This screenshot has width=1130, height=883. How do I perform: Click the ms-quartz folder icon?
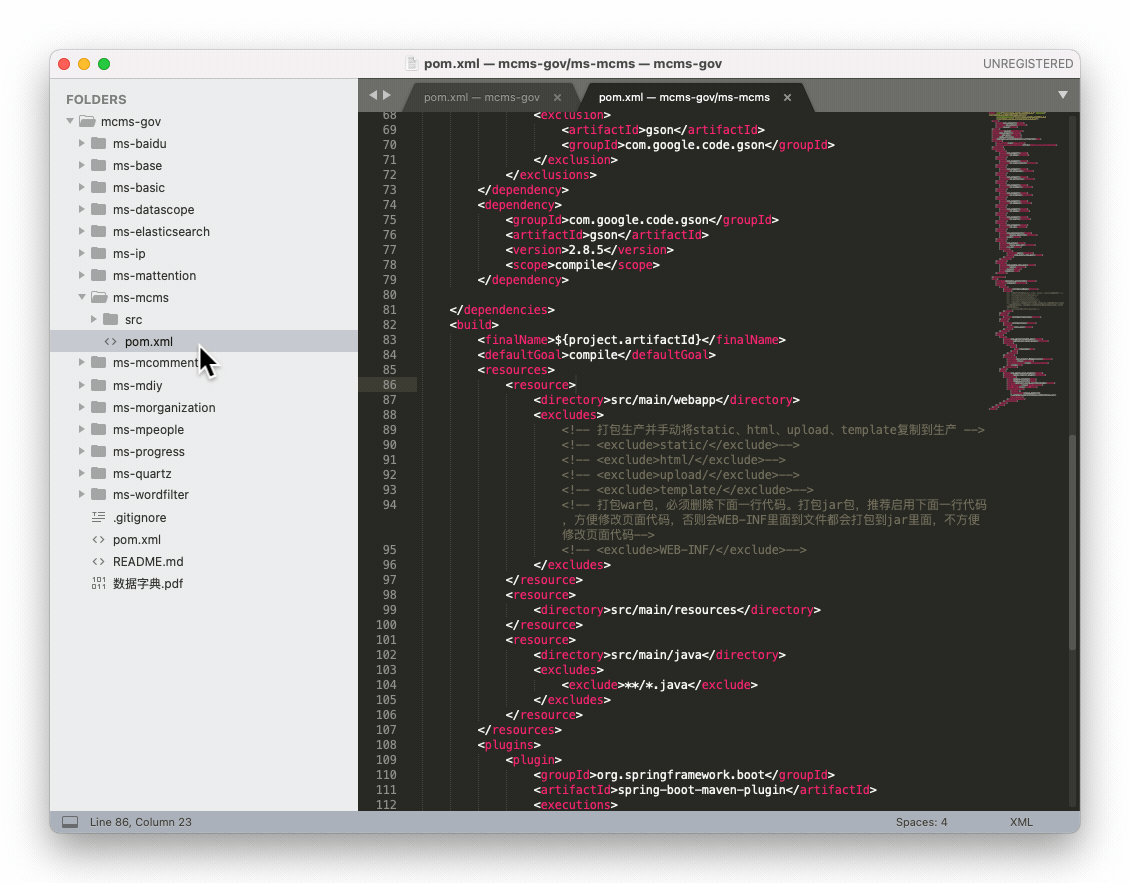click(98, 474)
